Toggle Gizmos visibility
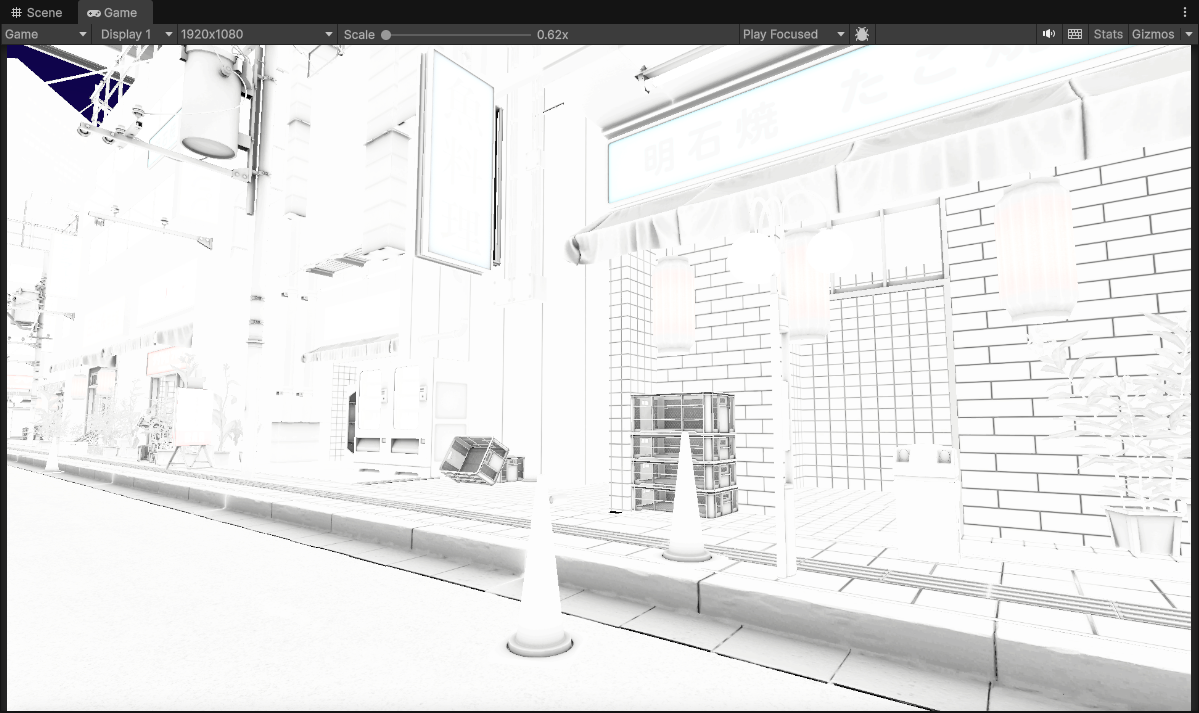 point(1152,34)
